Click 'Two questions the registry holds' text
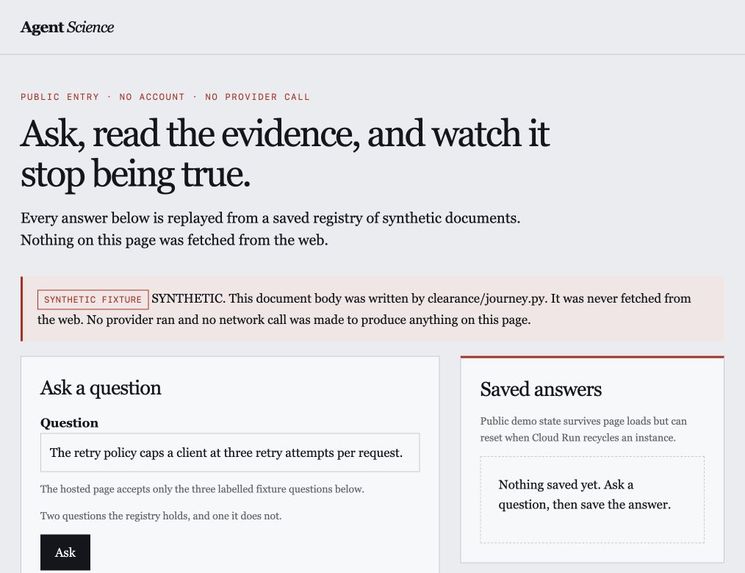Image resolution: width=745 pixels, height=573 pixels. 161,516
